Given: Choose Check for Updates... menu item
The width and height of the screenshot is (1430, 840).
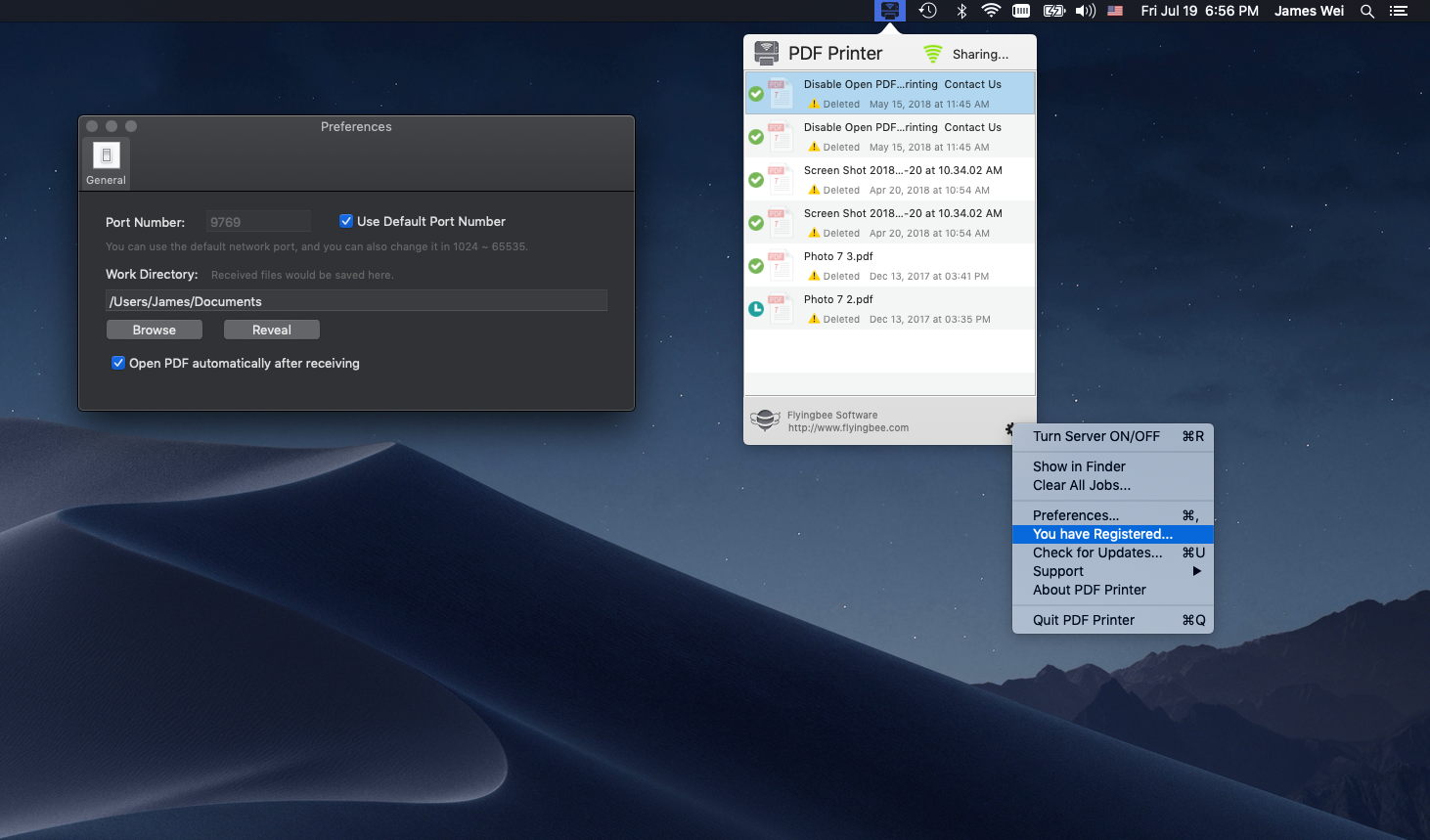Looking at the screenshot, I should point(1113,553).
